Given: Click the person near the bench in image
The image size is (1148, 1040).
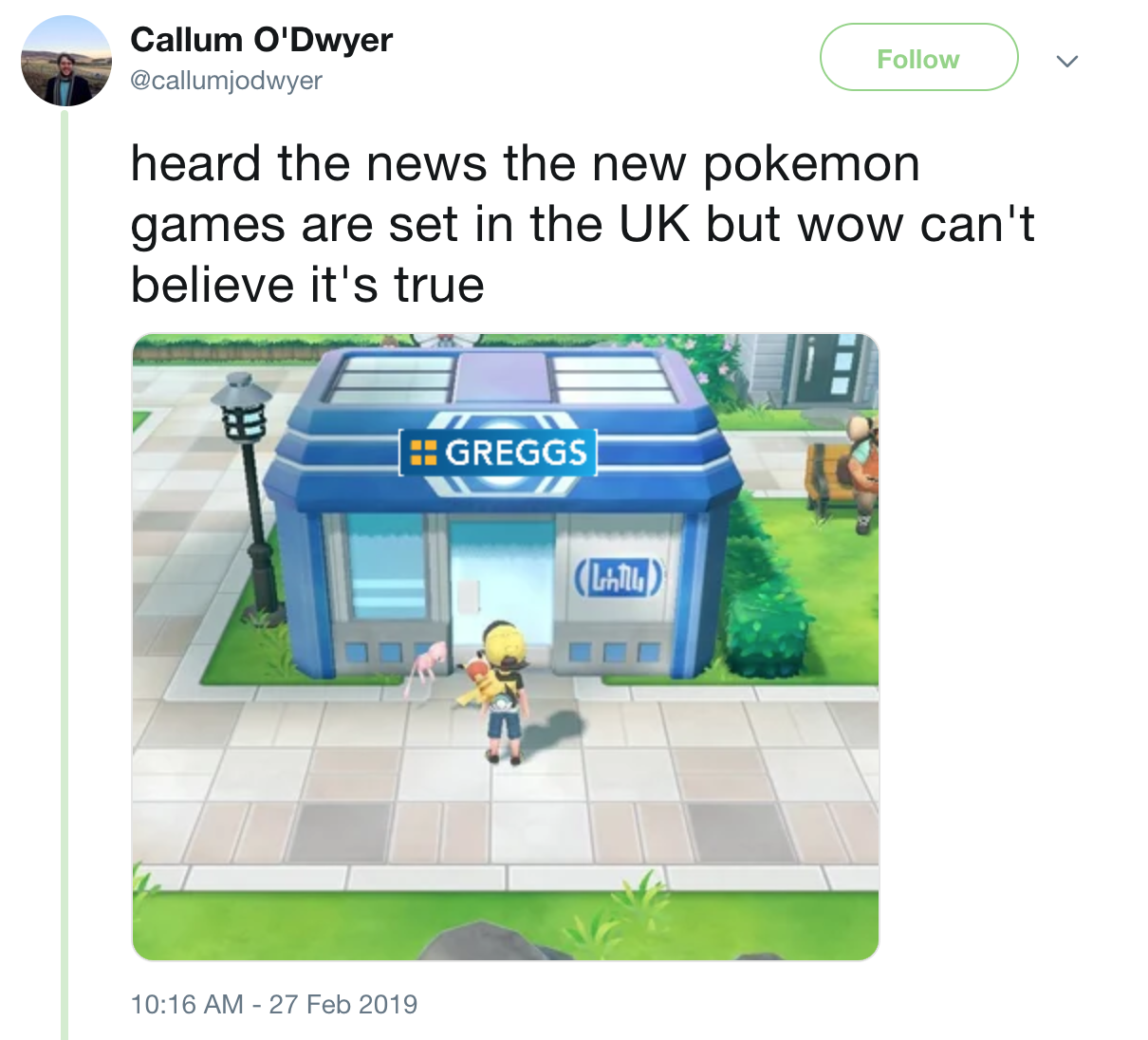Looking at the screenshot, I should (861, 474).
